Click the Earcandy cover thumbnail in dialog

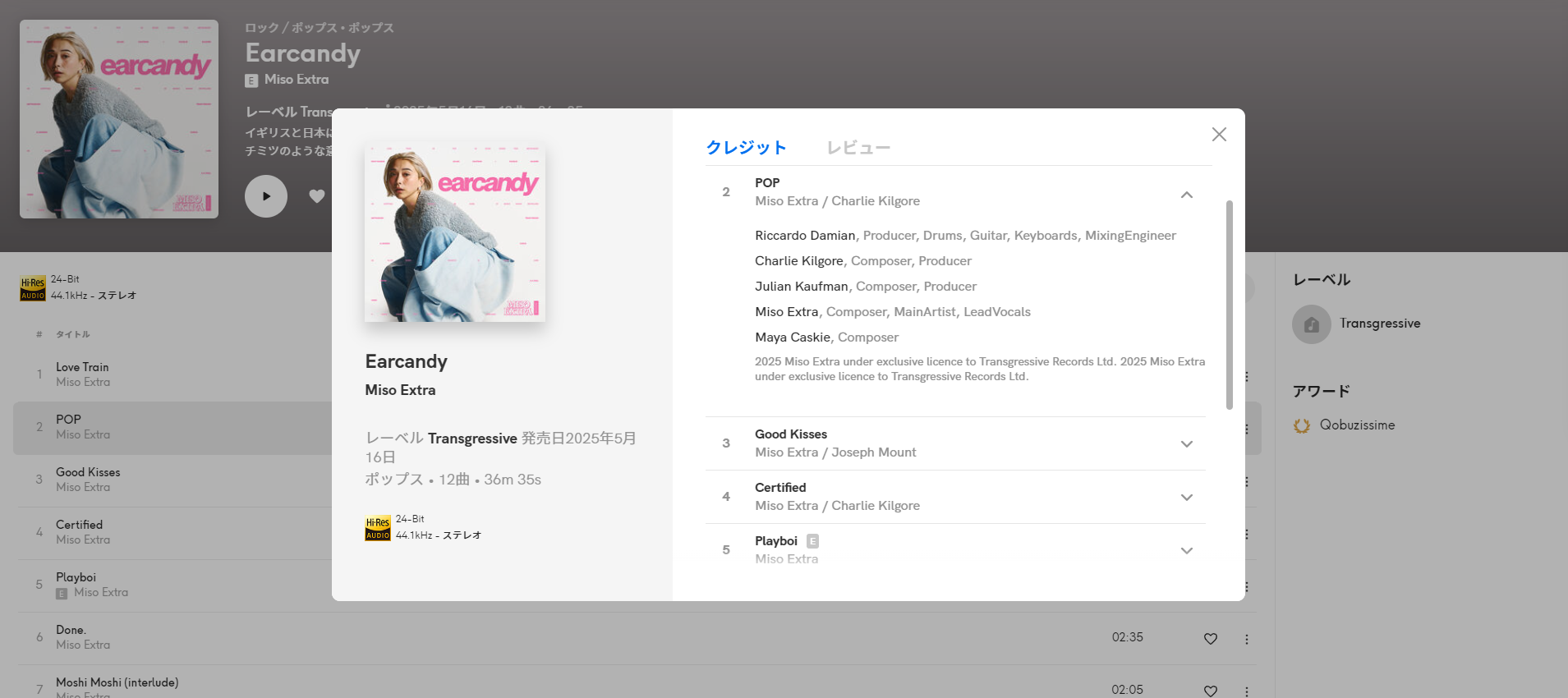pos(455,232)
